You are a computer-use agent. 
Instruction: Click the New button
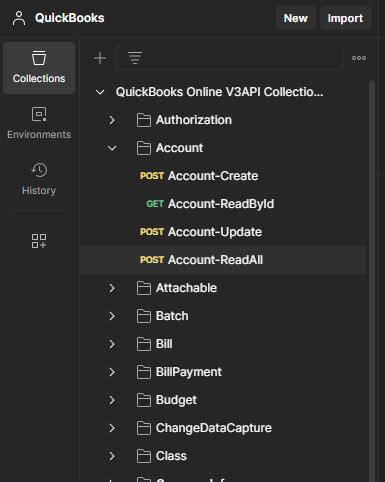coord(296,18)
